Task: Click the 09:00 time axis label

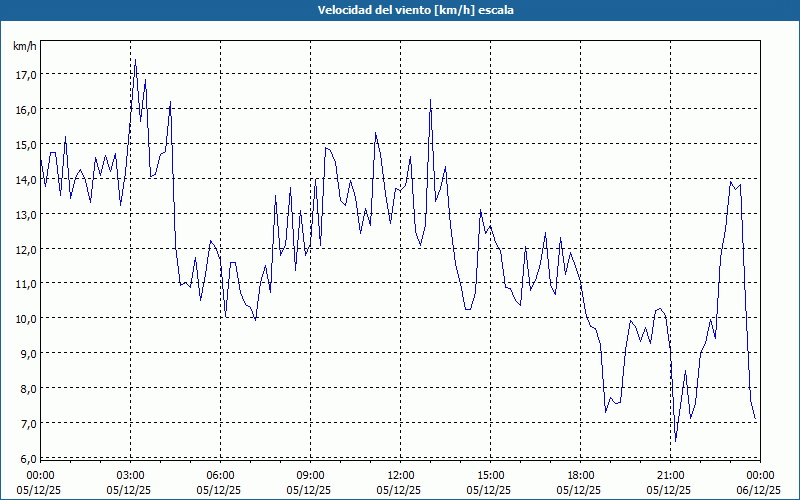Action: pos(310,476)
